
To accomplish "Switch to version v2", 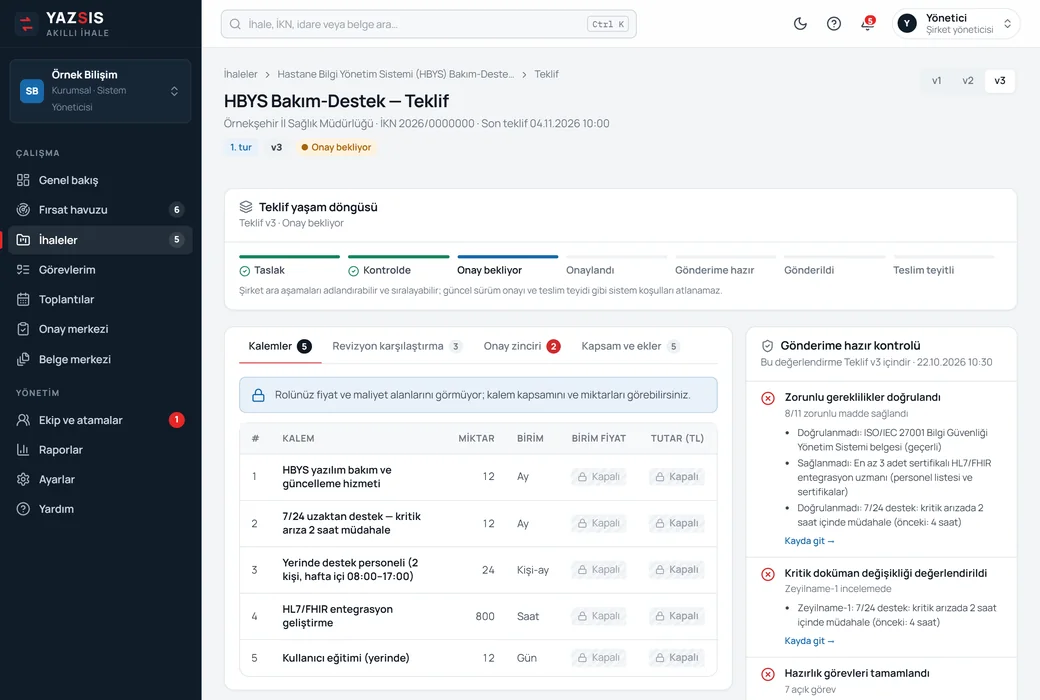I will [x=968, y=80].
